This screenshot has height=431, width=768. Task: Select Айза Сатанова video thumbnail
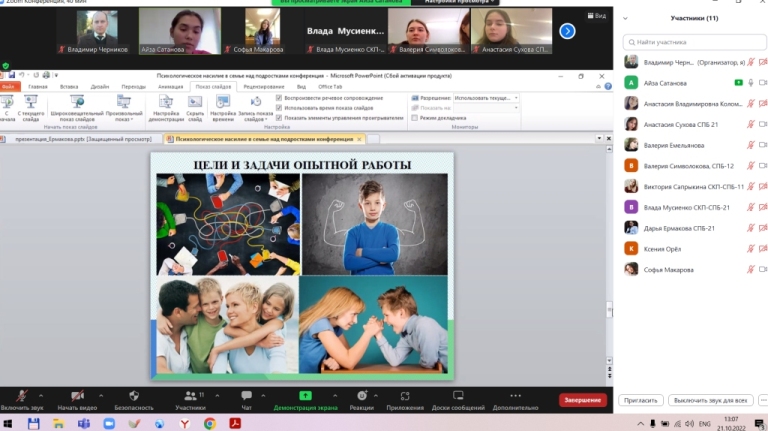click(180, 31)
